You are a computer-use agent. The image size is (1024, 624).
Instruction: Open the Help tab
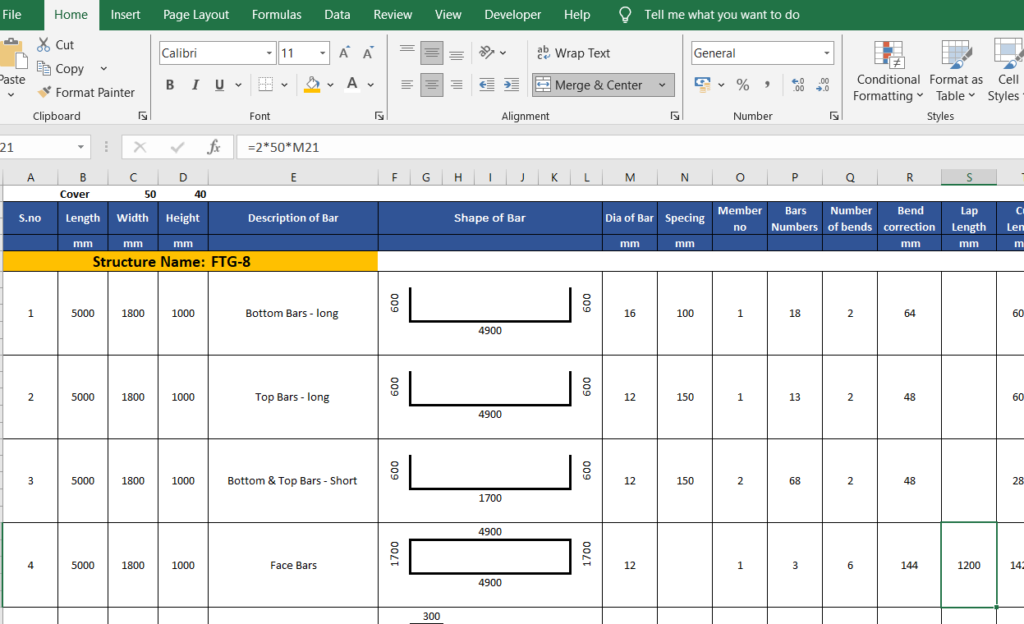(577, 14)
